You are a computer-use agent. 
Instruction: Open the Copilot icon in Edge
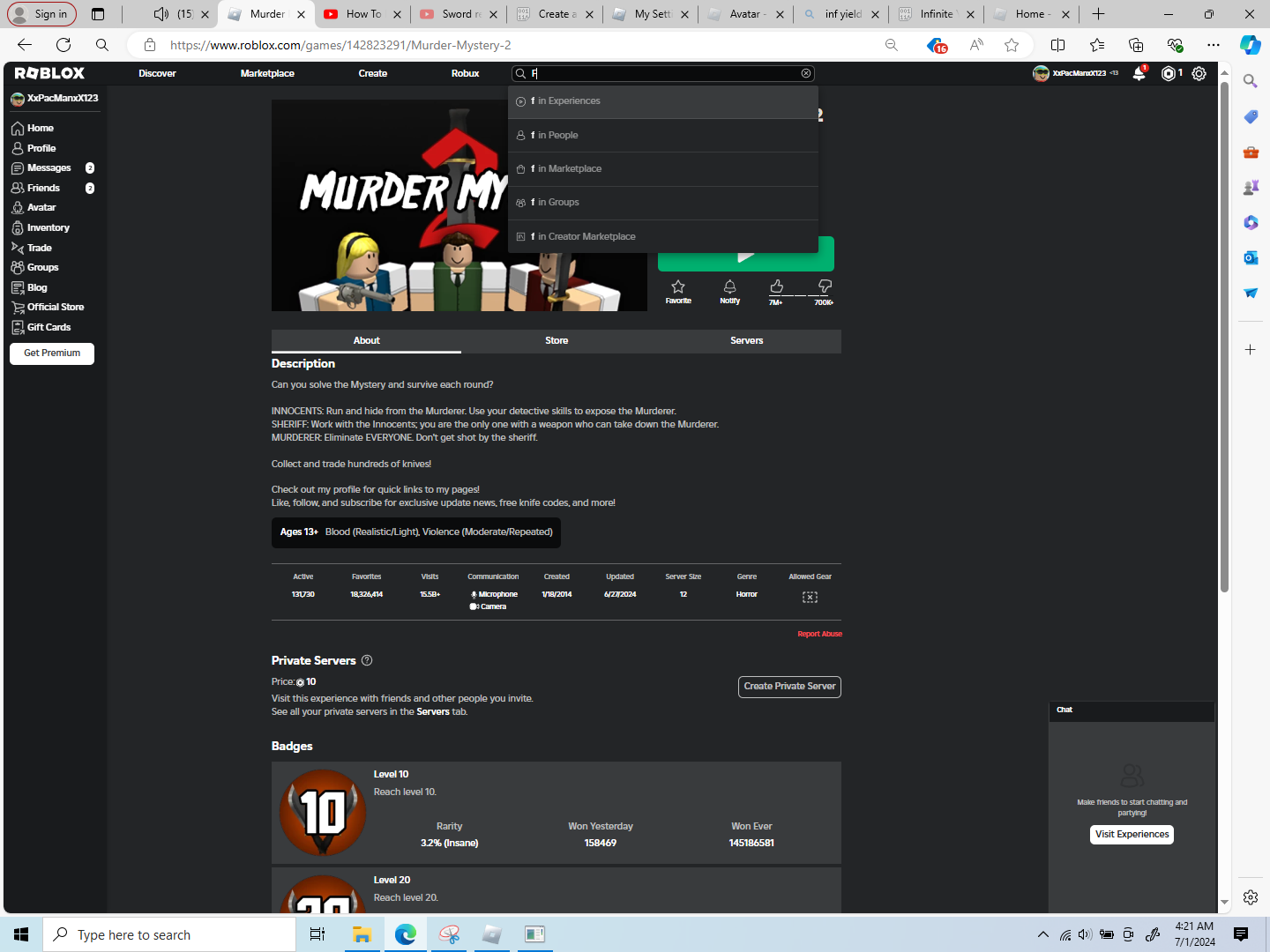1250,45
